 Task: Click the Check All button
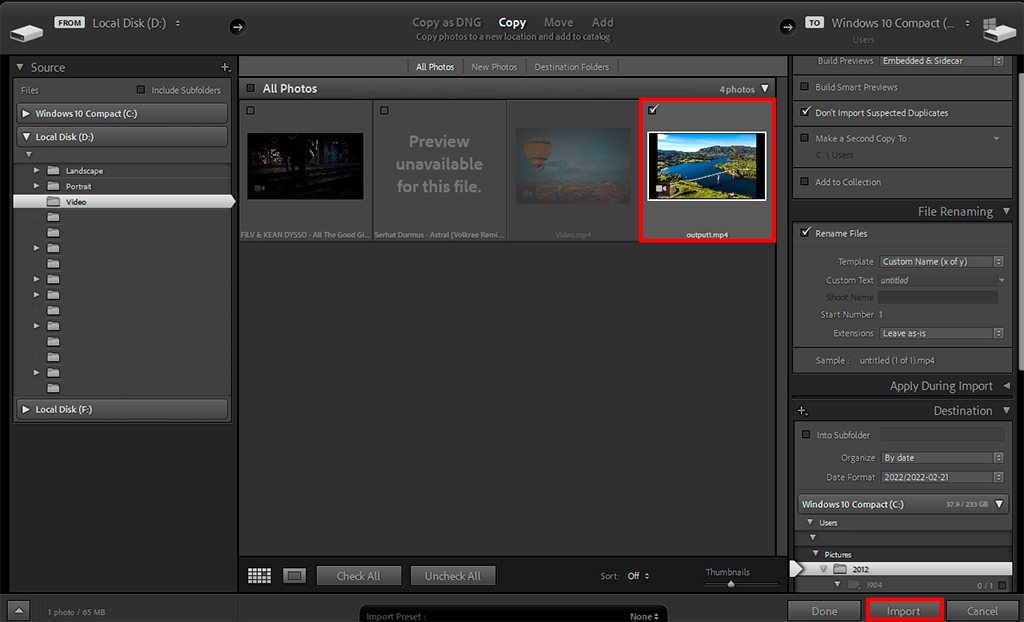pos(359,576)
